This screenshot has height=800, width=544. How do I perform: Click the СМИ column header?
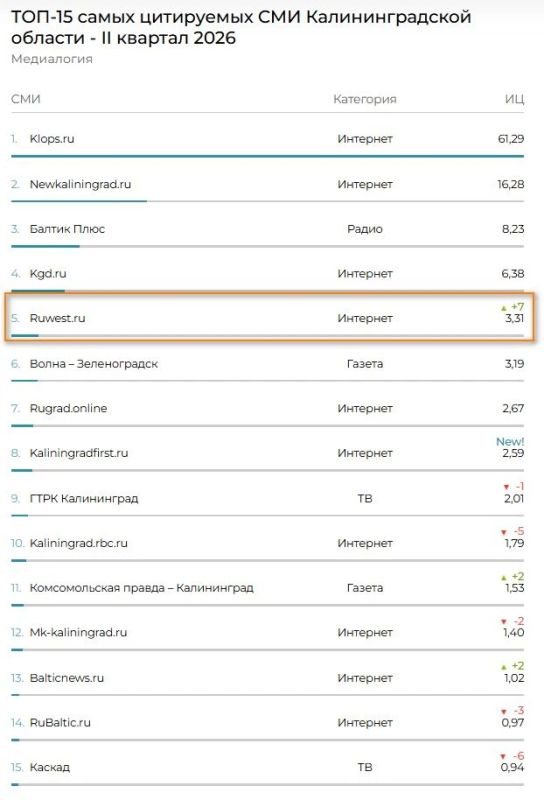(x=26, y=99)
